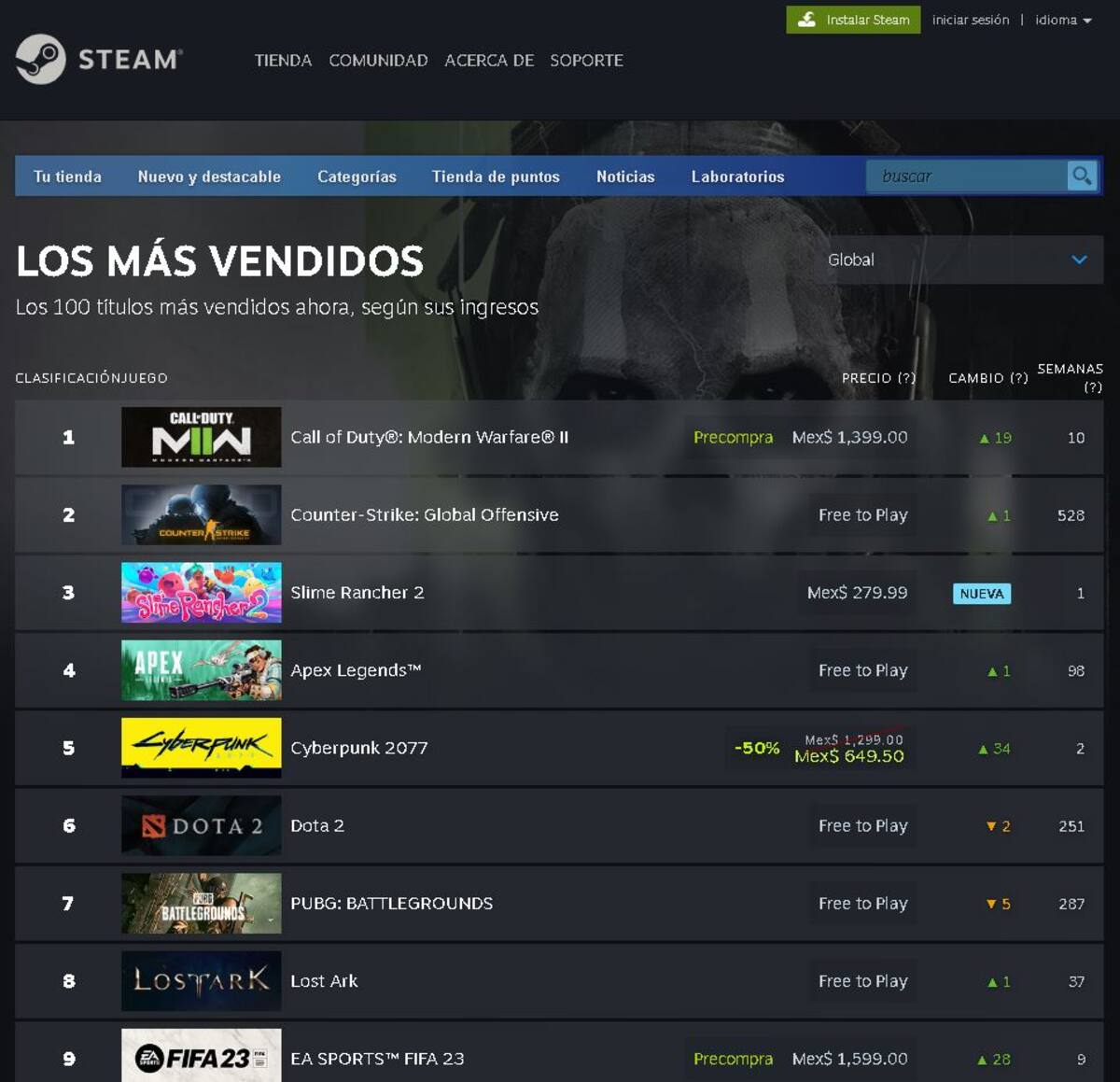The width and height of the screenshot is (1120, 1082).
Task: Open the ACERCA DE menu item
Action: pos(489,60)
